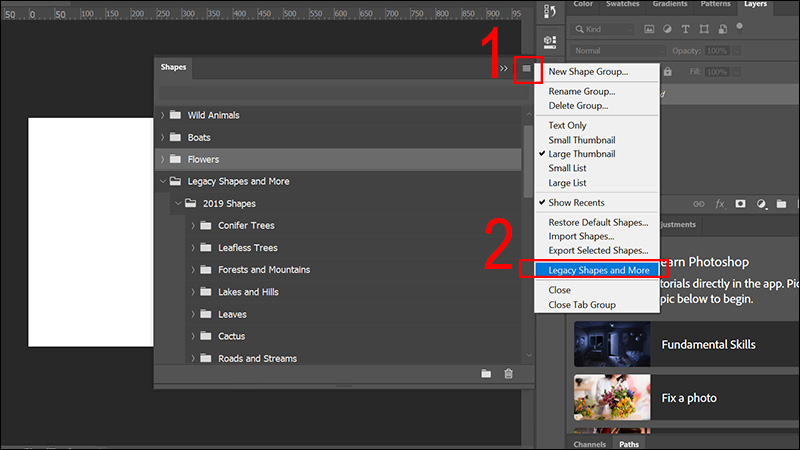Open the Shapes panel hamburger menu
The height and width of the screenshot is (450, 800).
pos(527,68)
